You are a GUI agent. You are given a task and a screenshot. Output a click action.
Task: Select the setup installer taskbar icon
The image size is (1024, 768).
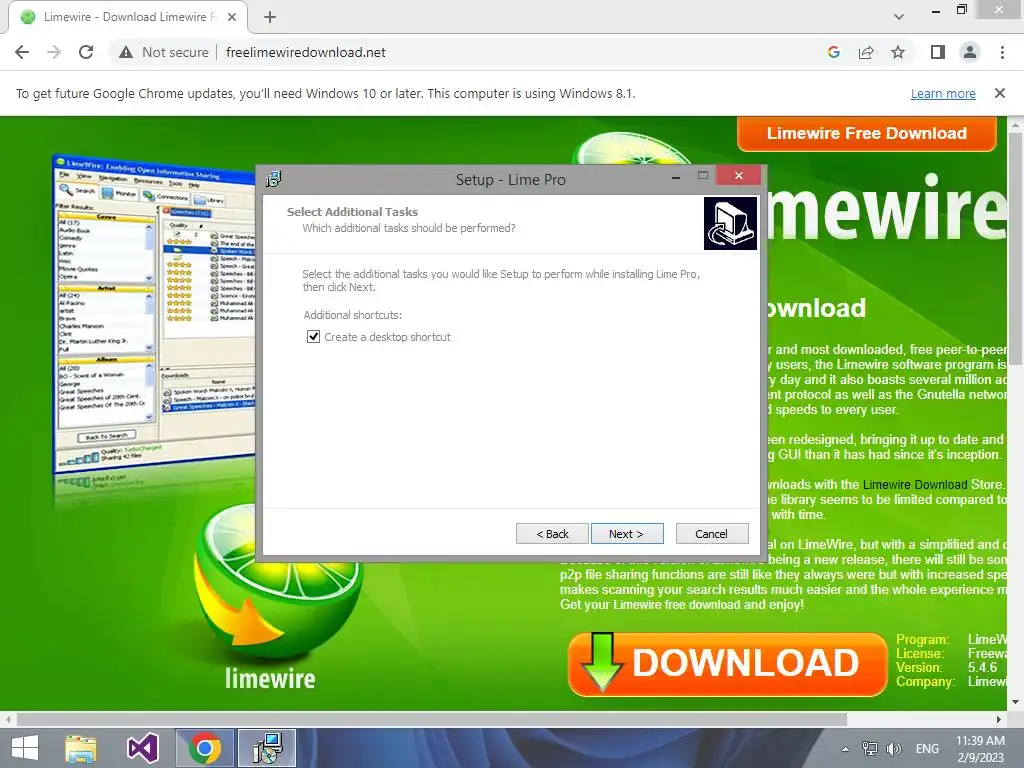click(267, 748)
